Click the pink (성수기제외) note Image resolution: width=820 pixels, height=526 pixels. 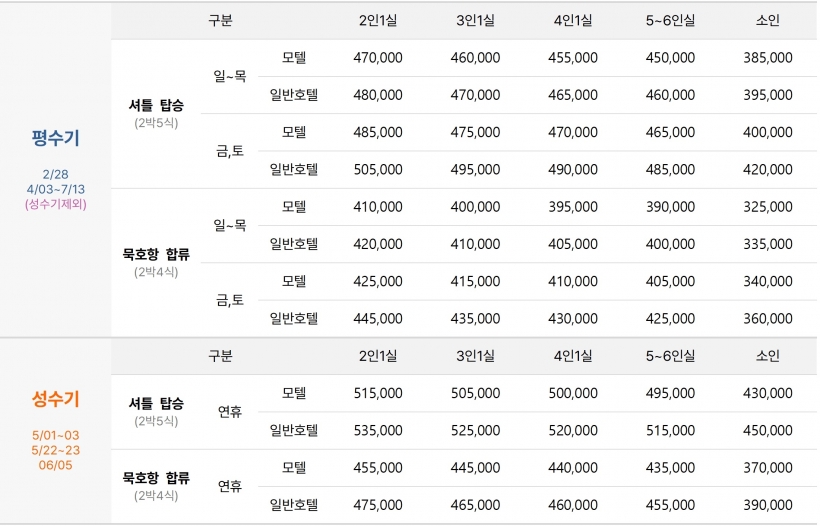pyautogui.click(x=55, y=204)
